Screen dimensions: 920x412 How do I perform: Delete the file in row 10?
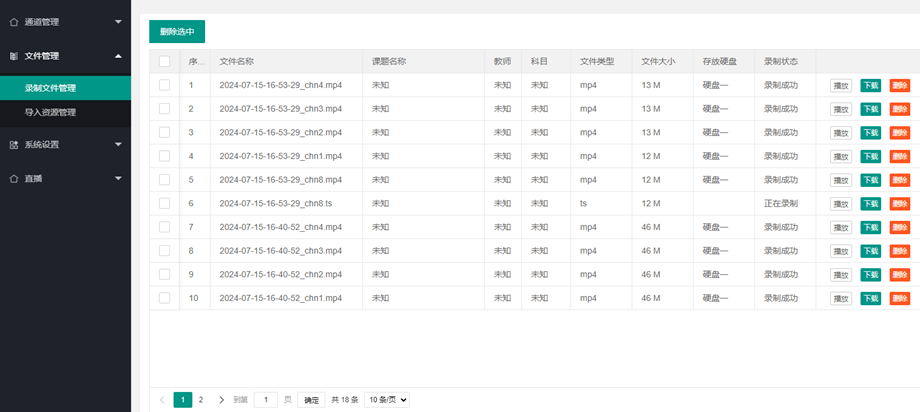(899, 298)
